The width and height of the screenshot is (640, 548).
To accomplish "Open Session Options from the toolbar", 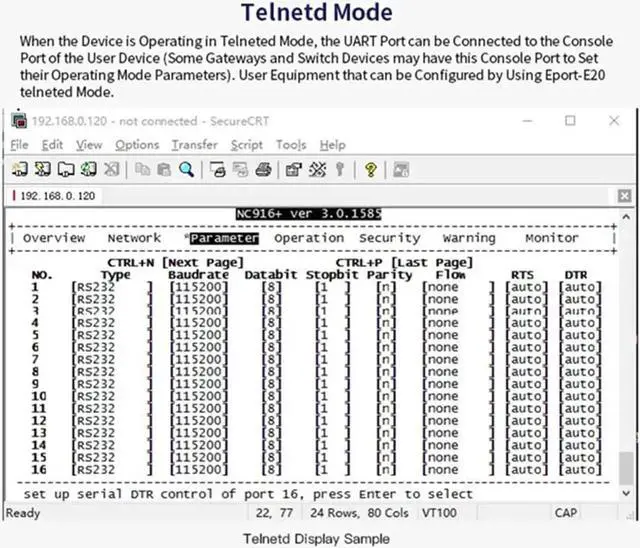I will pyautogui.click(x=294, y=170).
